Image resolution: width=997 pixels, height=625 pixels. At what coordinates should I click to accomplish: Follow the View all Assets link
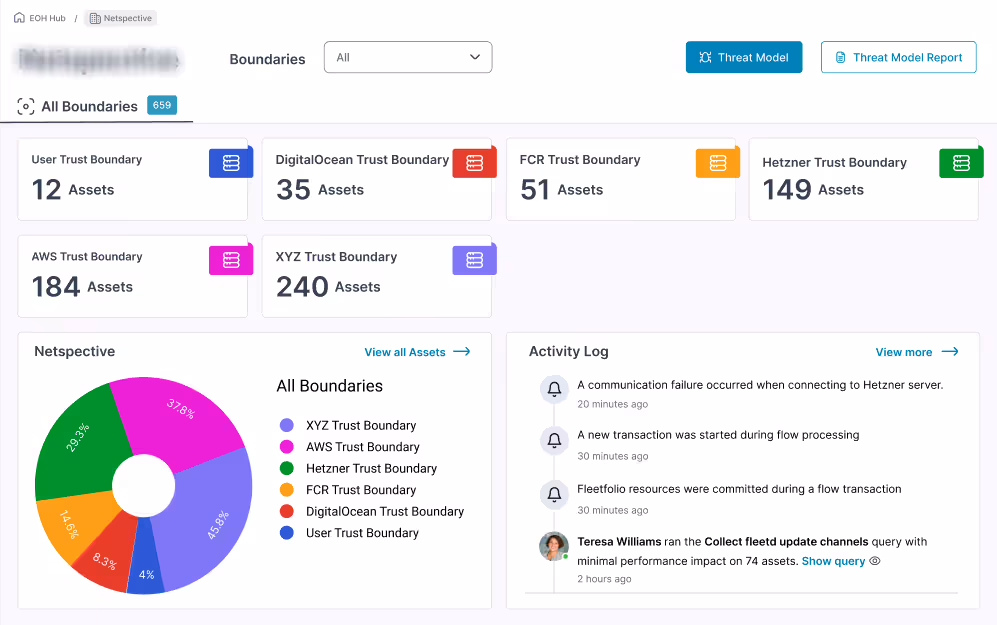[416, 352]
